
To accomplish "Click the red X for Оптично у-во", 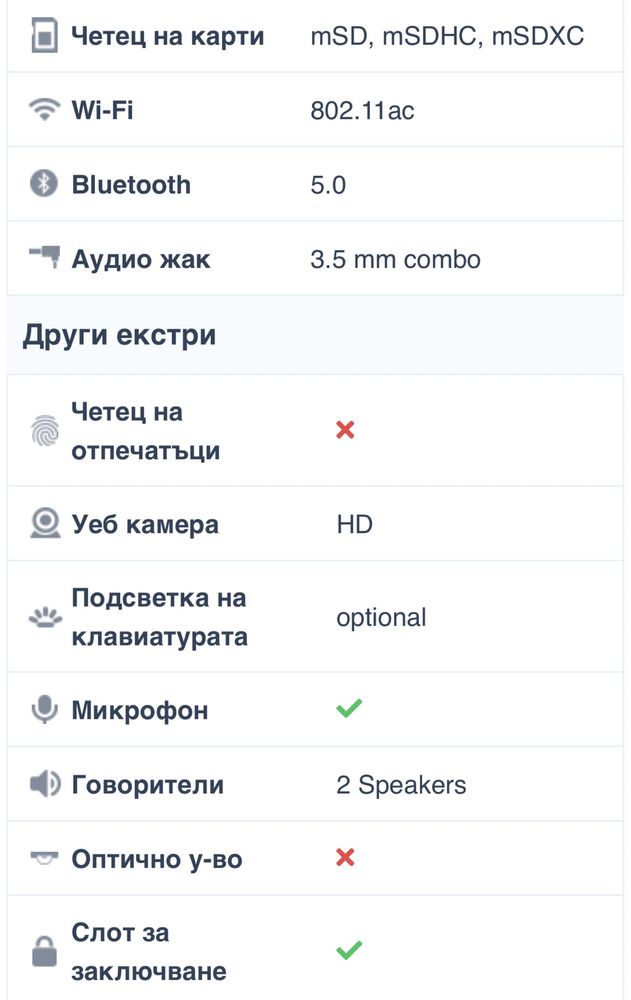I will pos(345,858).
